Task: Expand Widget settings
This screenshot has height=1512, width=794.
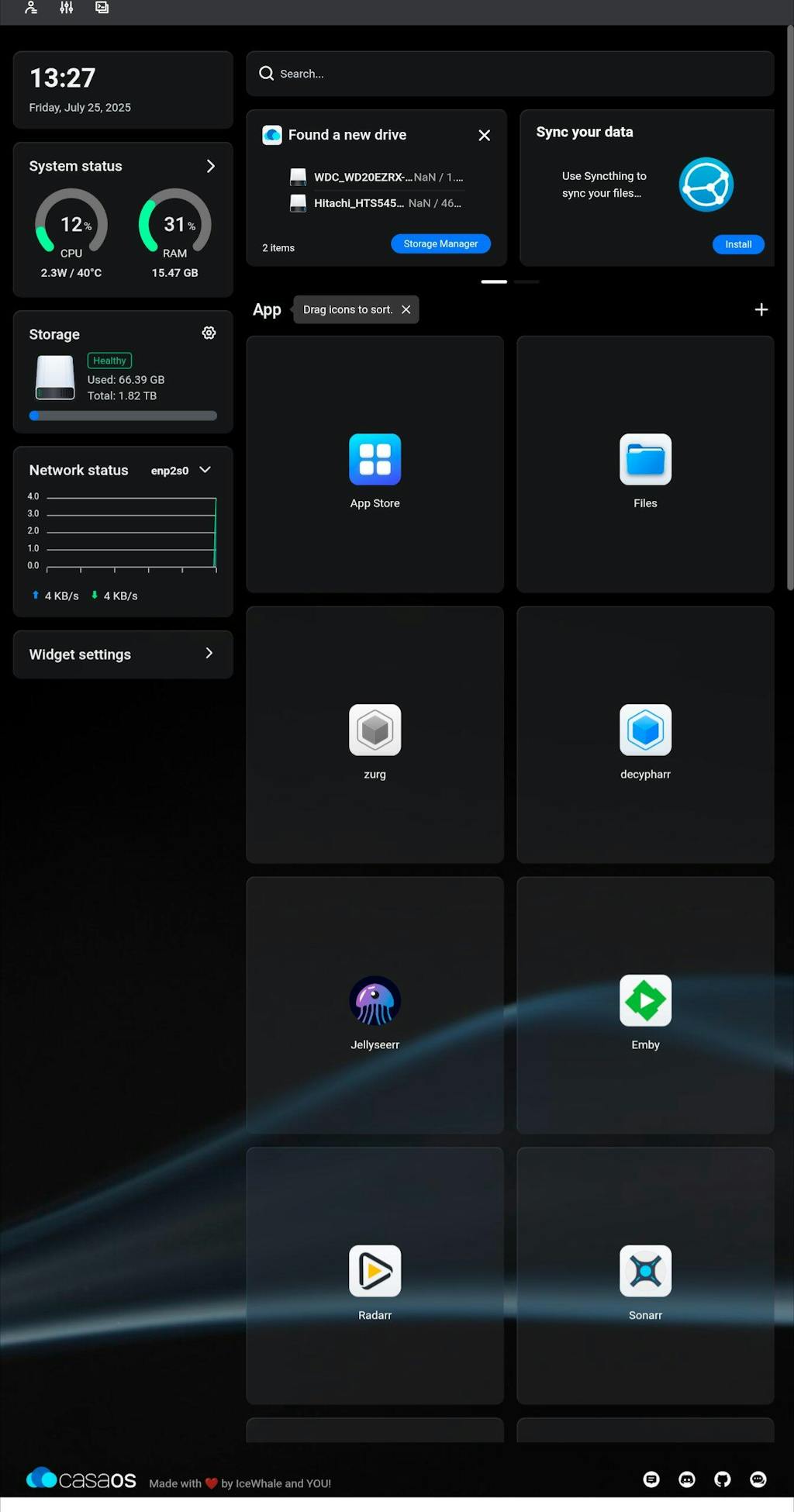Action: [x=209, y=654]
